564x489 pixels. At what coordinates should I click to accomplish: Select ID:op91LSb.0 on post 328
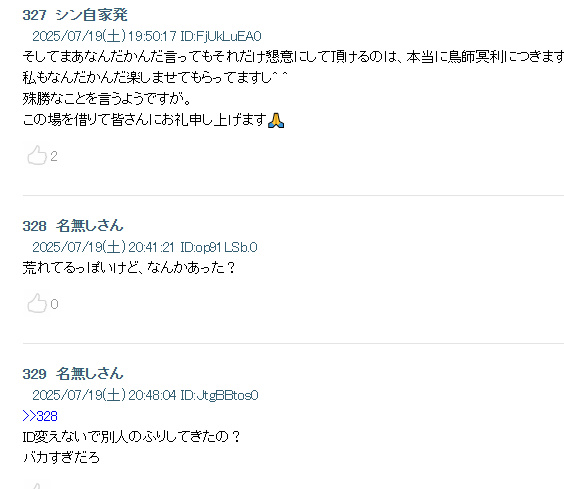pos(219,247)
